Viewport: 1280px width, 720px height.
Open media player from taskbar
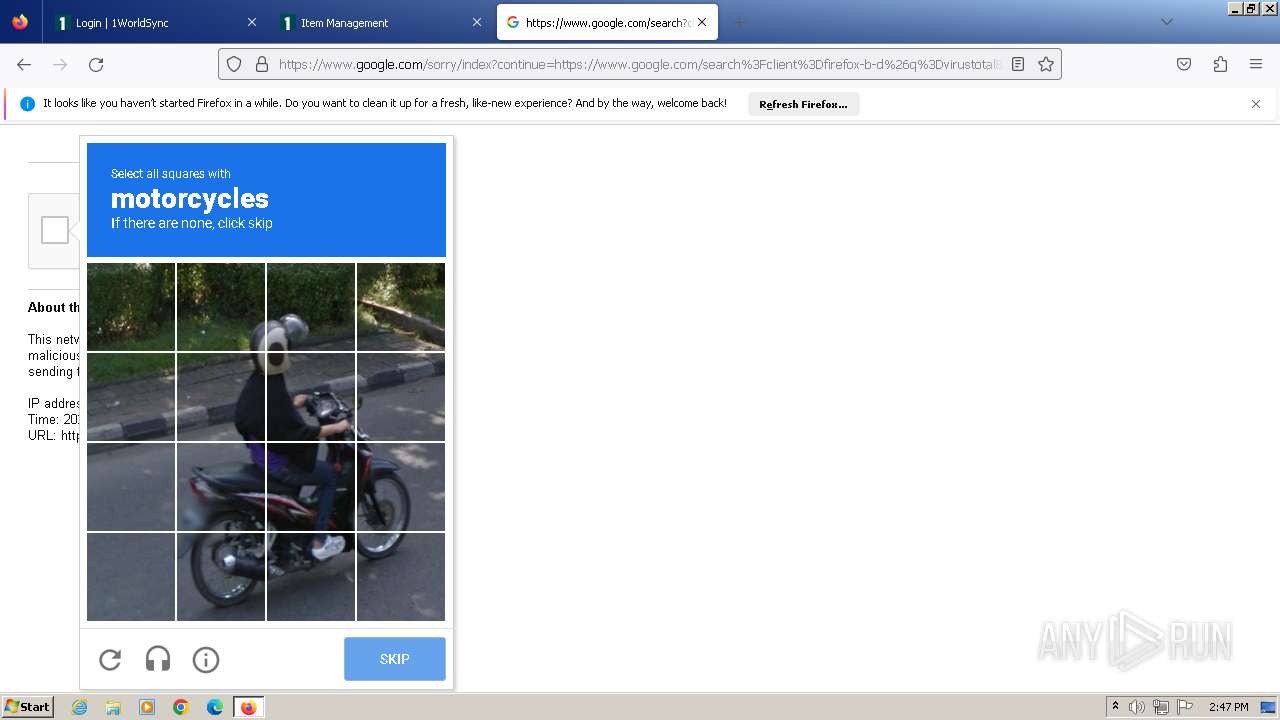coord(147,707)
